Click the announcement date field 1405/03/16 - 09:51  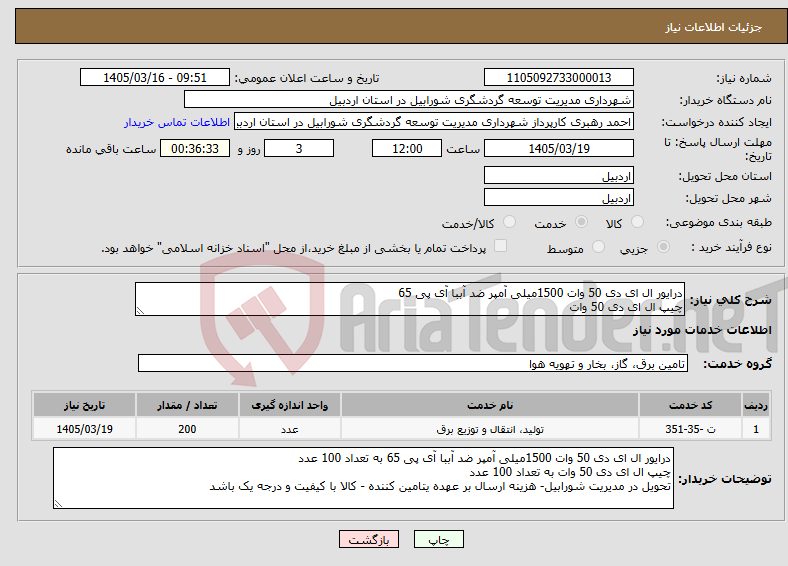coord(155,77)
